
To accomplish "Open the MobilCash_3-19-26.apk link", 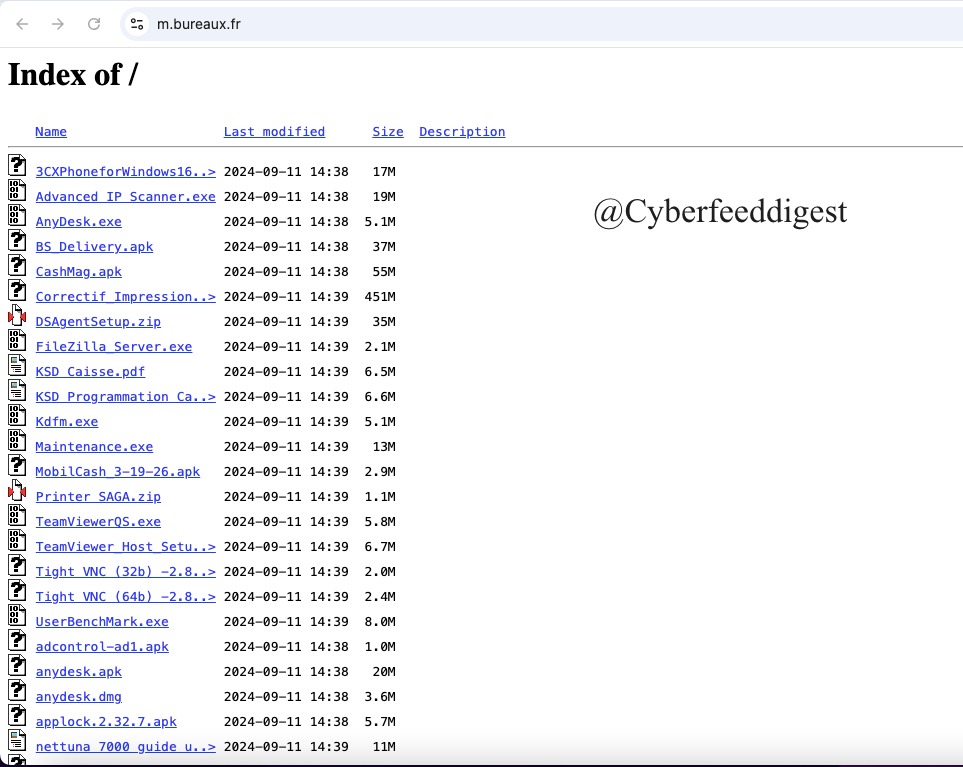I will coord(117,471).
